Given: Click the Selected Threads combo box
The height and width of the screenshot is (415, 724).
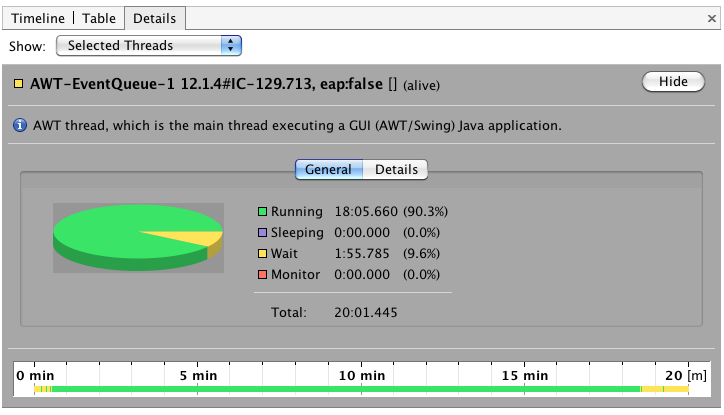Looking at the screenshot, I should click(149, 45).
